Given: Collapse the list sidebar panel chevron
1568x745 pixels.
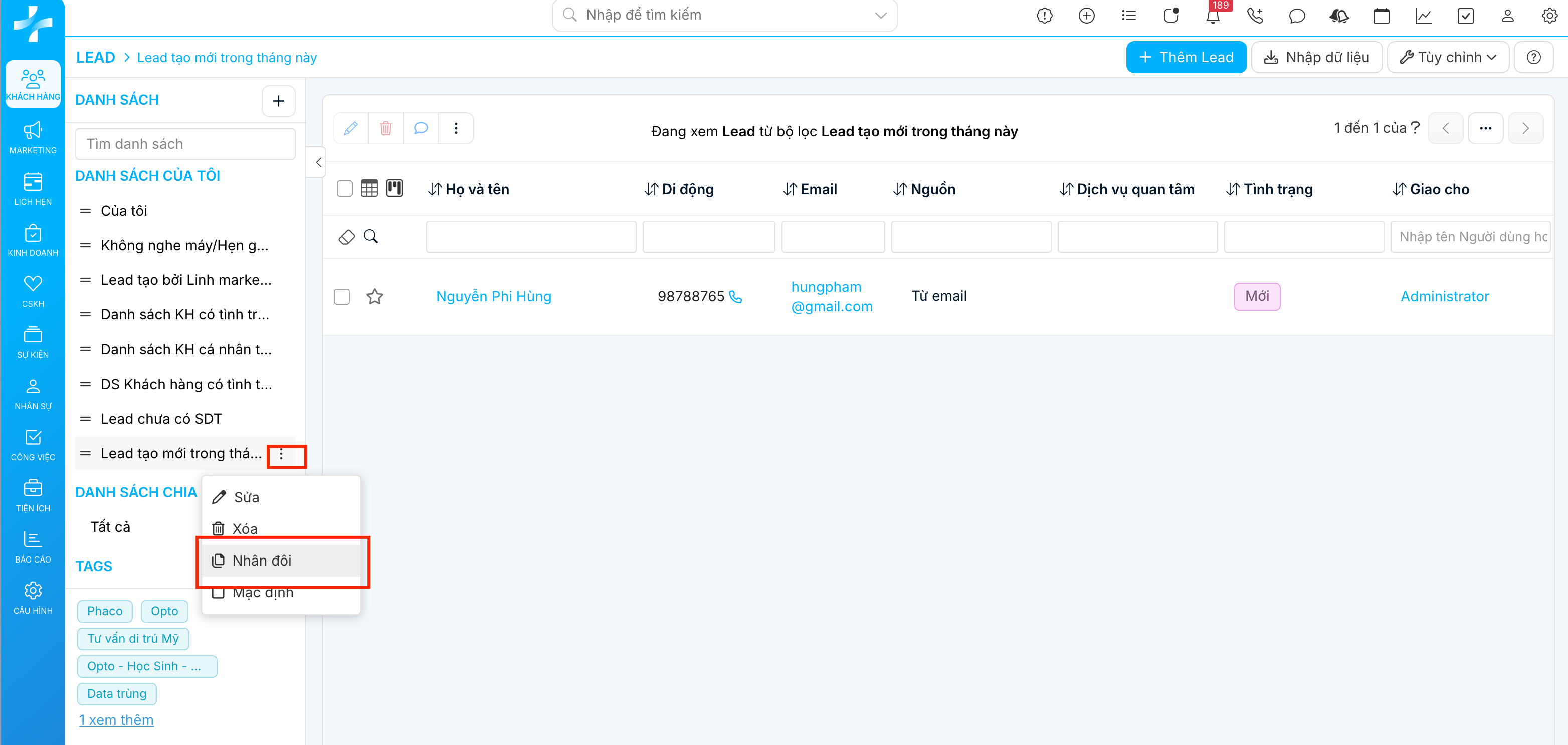Looking at the screenshot, I should (318, 162).
